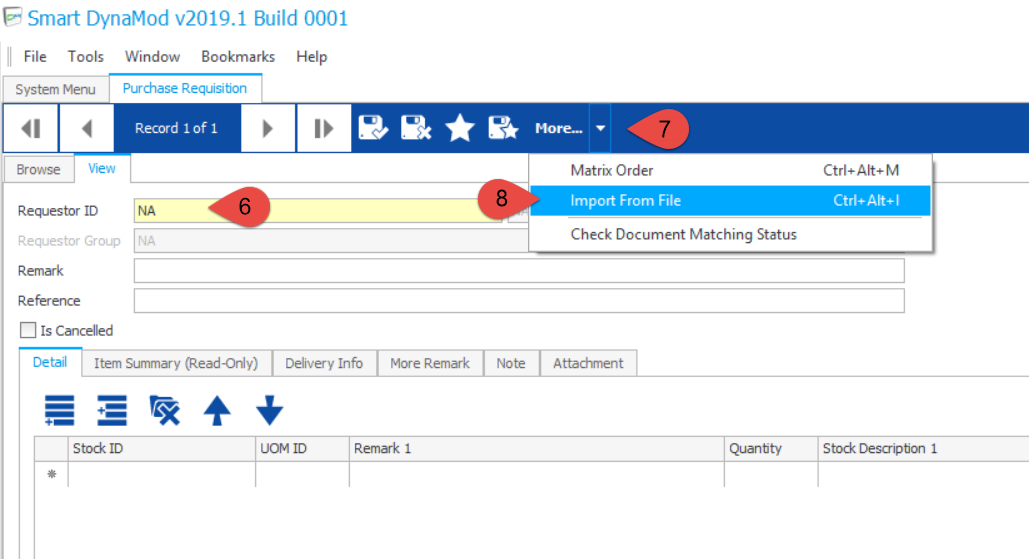Go to the previous record
1029x559 pixels.
click(x=87, y=128)
